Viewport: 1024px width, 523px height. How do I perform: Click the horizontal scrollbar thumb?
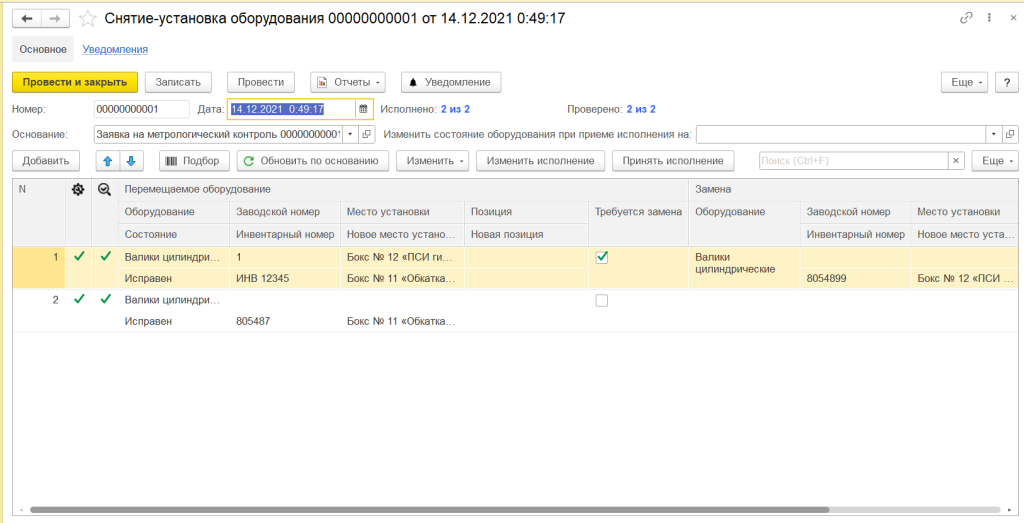click(x=429, y=509)
